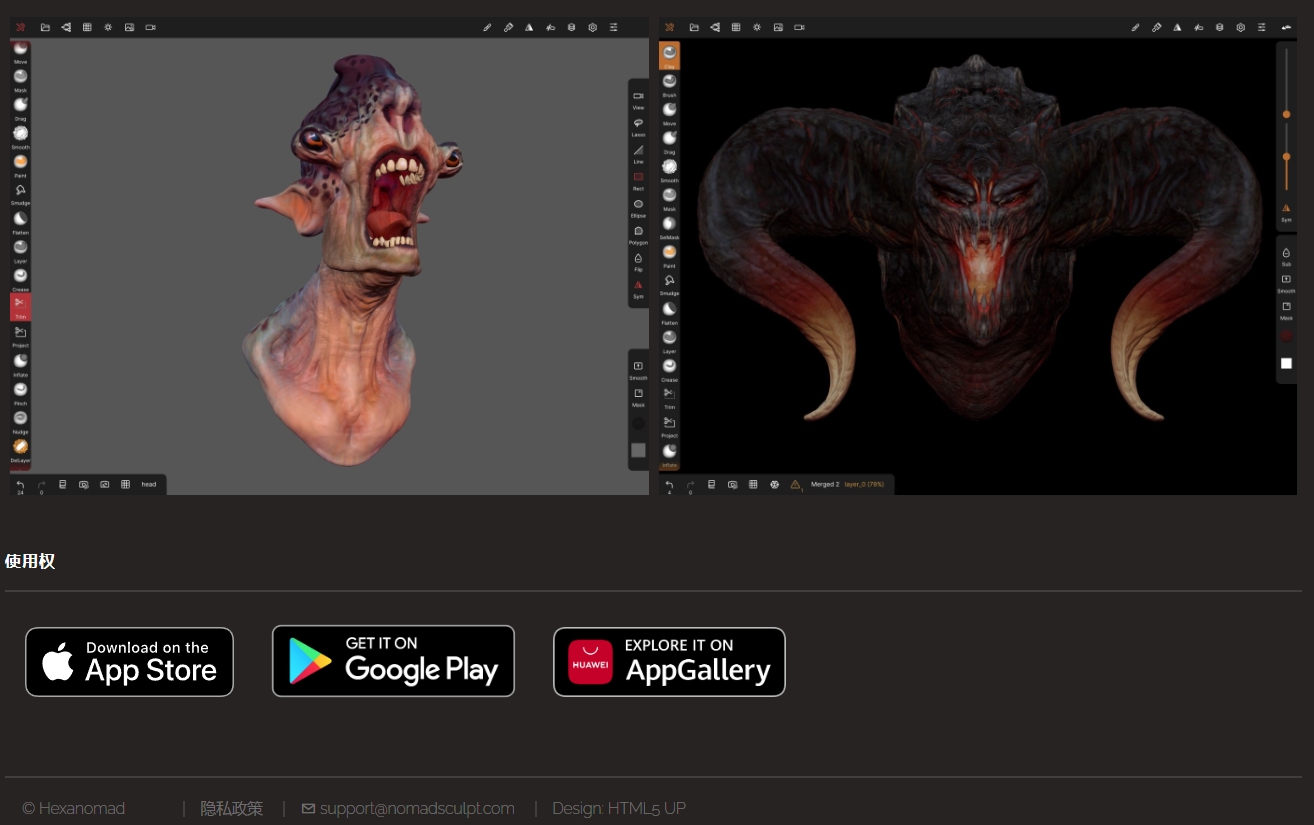This screenshot has height=825, width=1314.
Task: Select the Paint tool
Action: [20, 163]
